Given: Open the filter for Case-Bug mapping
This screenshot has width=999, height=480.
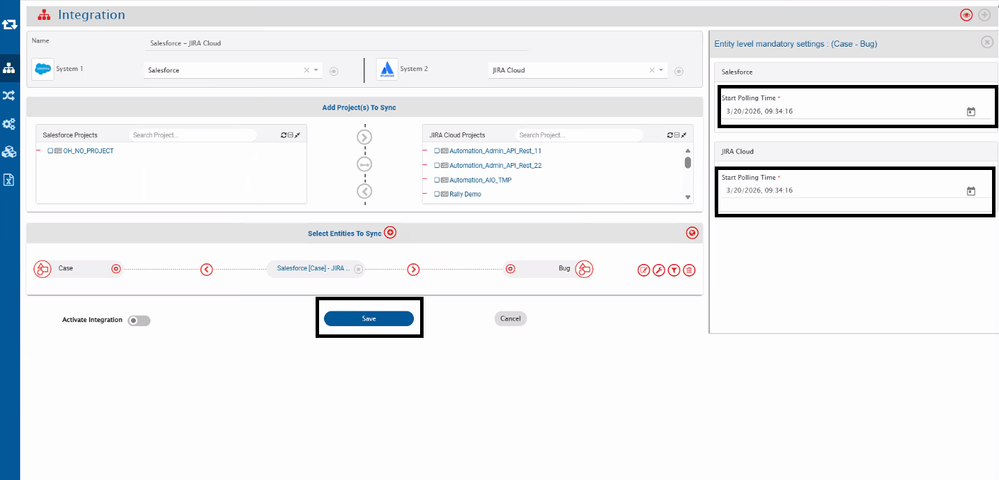Looking at the screenshot, I should click(x=674, y=270).
